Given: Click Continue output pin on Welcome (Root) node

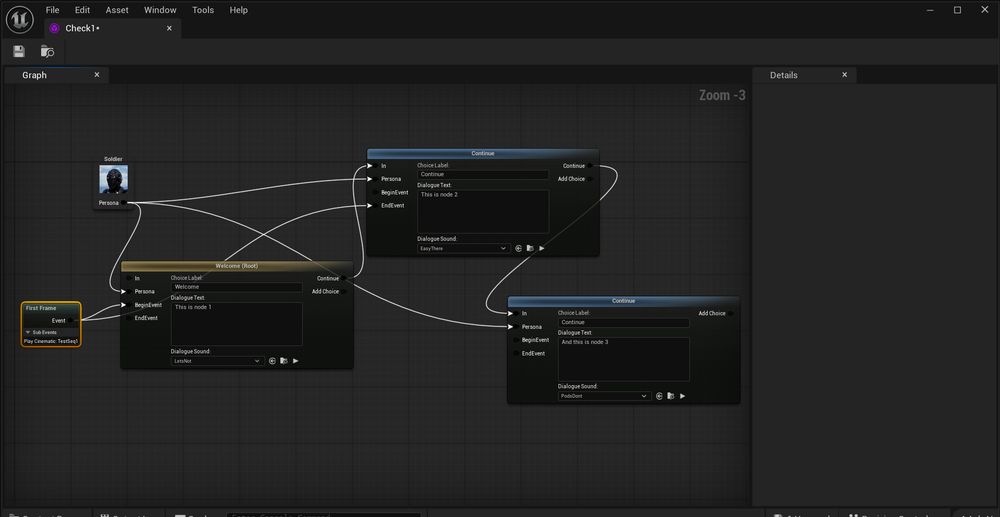Looking at the screenshot, I should [x=344, y=278].
